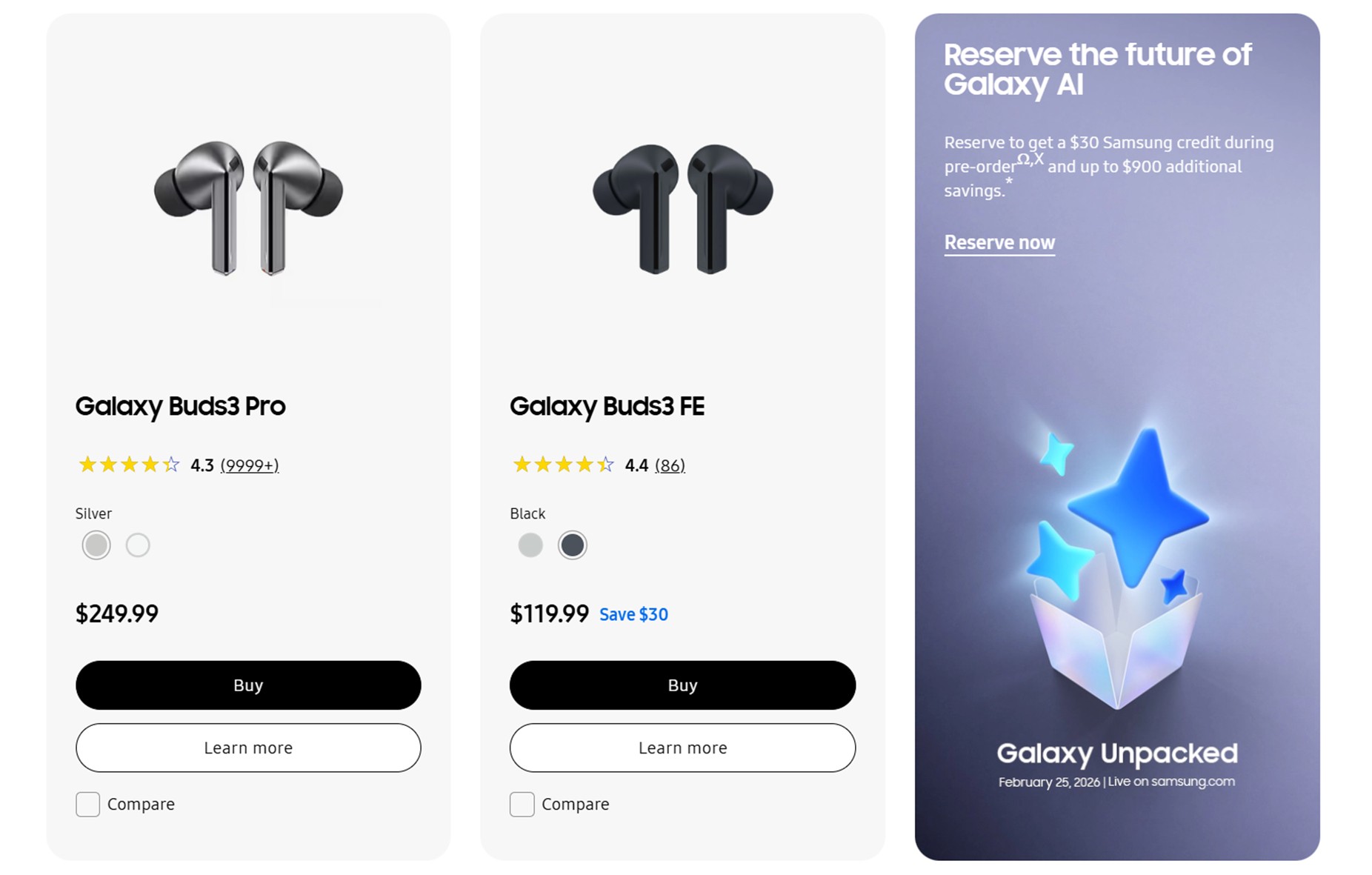The height and width of the screenshot is (875, 1372).
Task: Open the (86) reviews for Galaxy Buds3 FE
Action: [670, 465]
